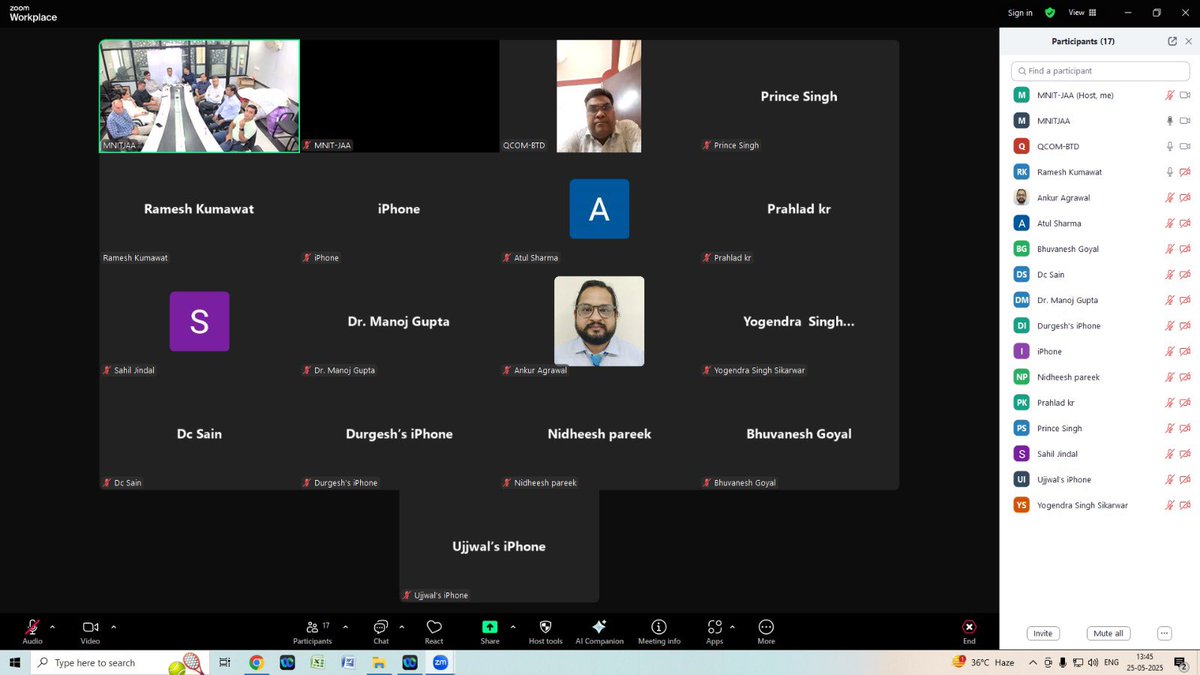The width and height of the screenshot is (1200, 675).
Task: Click in the Find a participant search field
Action: (1099, 71)
